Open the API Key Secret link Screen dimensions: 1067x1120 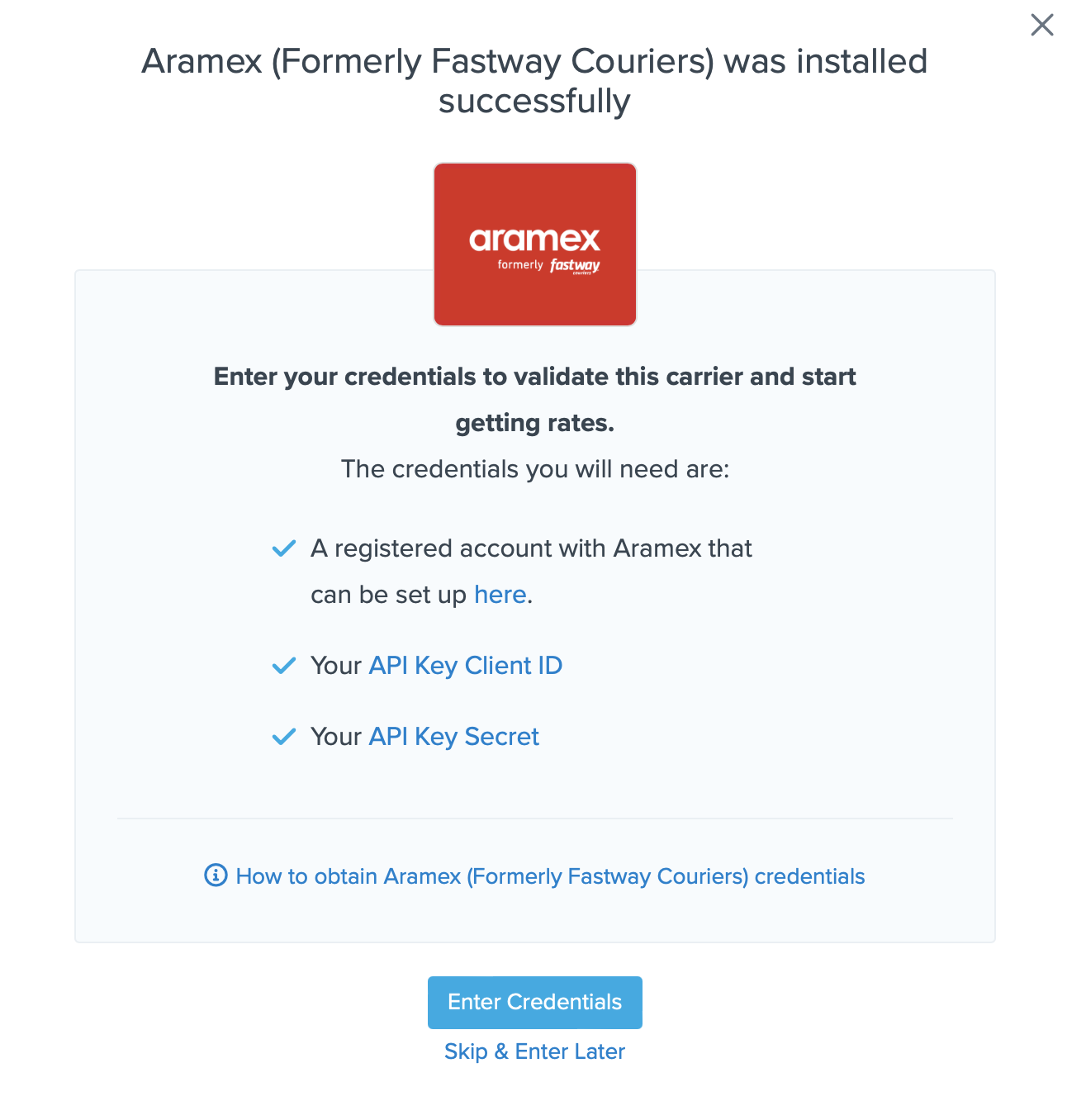pyautogui.click(x=453, y=737)
